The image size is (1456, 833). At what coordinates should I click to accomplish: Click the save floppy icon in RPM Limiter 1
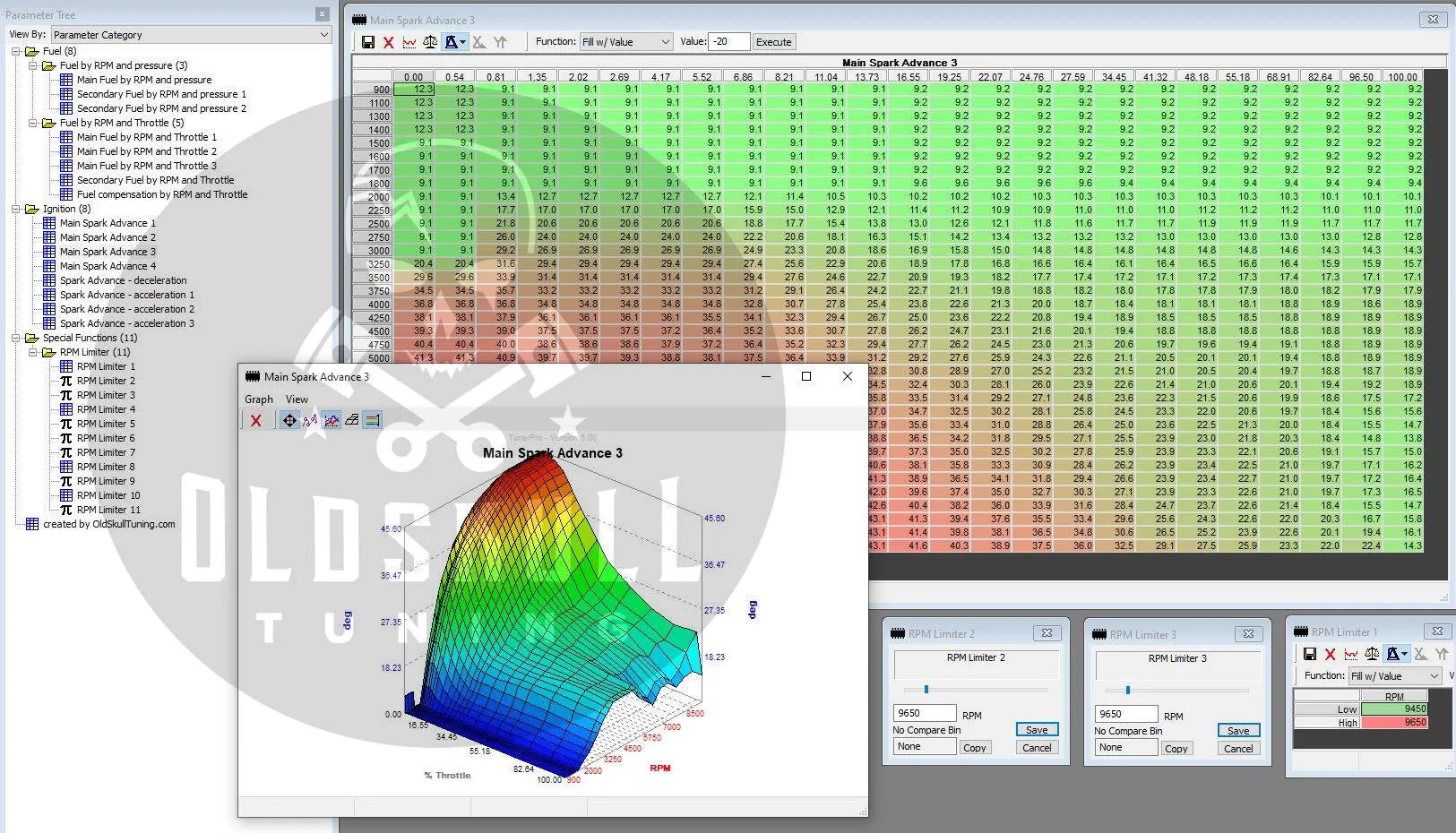point(1309,655)
